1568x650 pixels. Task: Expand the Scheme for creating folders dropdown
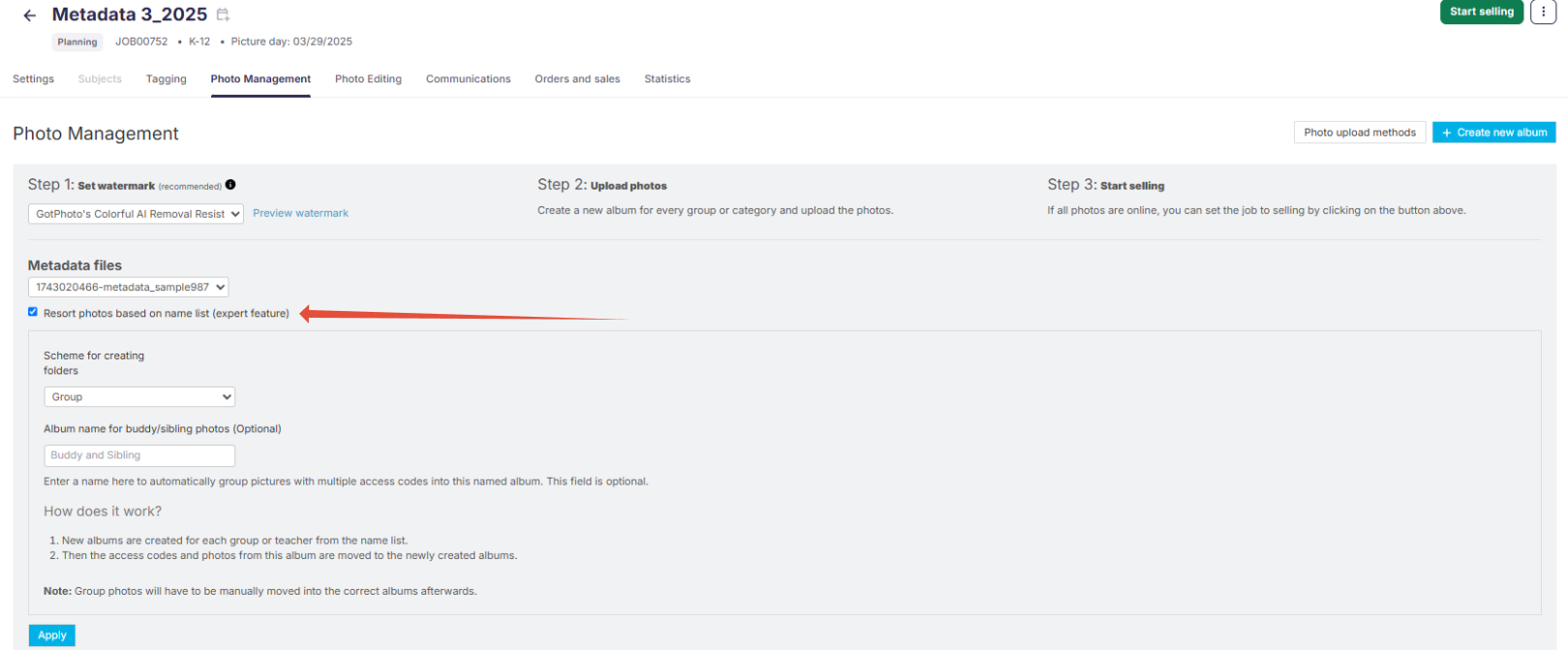coord(139,397)
